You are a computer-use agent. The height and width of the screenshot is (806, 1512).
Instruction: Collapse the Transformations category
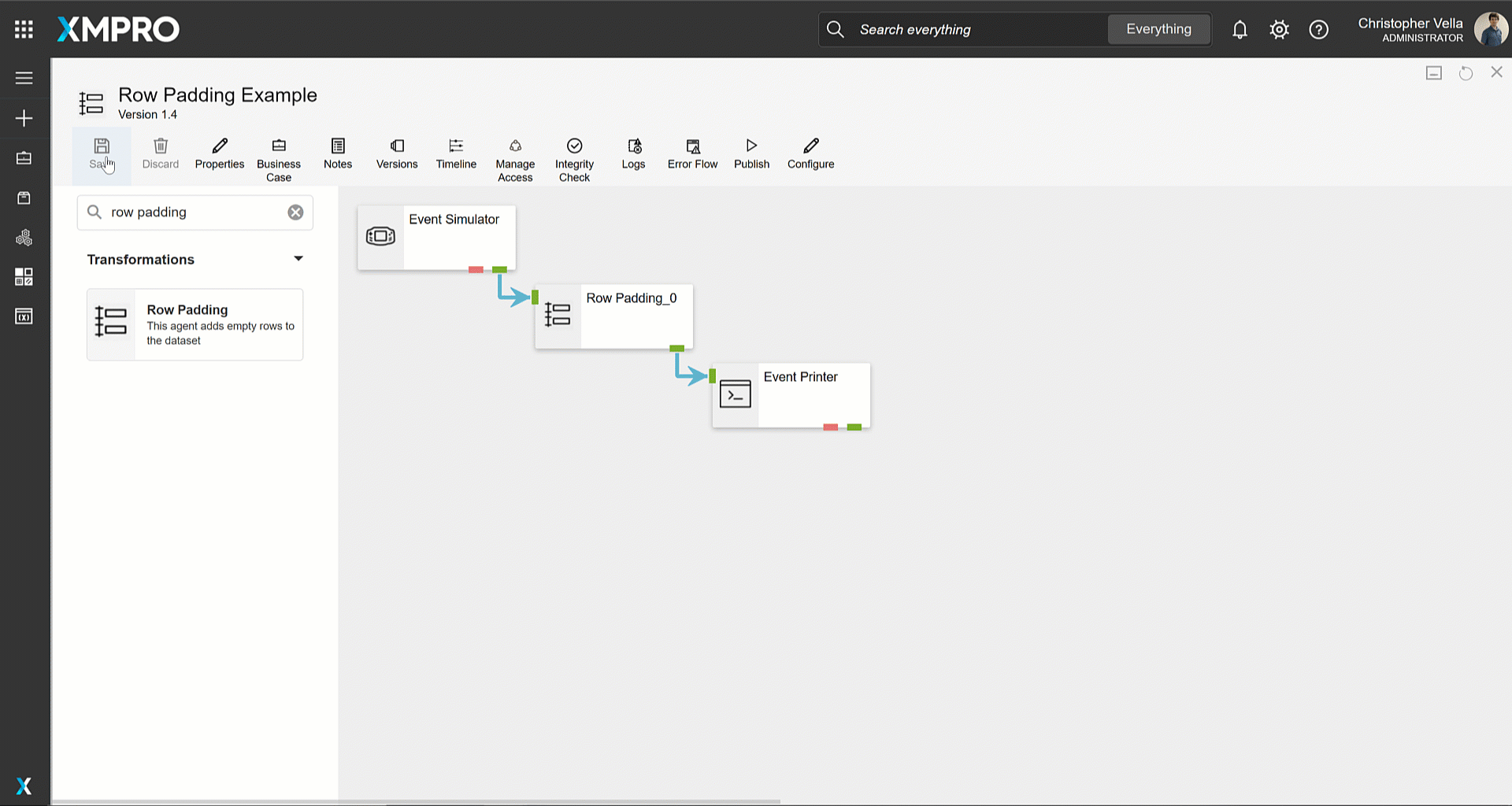[298, 259]
